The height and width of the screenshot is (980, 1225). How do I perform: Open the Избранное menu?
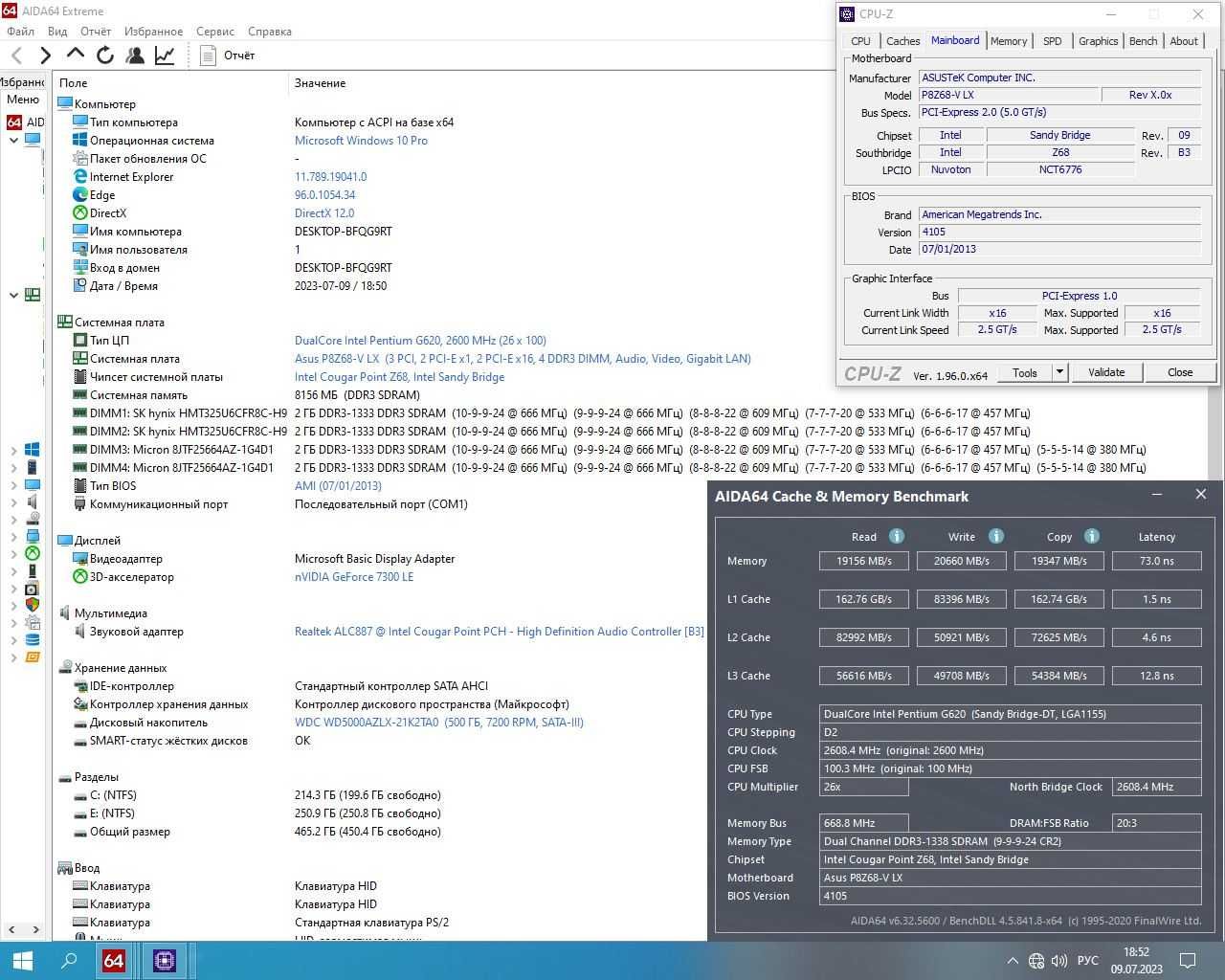[153, 32]
